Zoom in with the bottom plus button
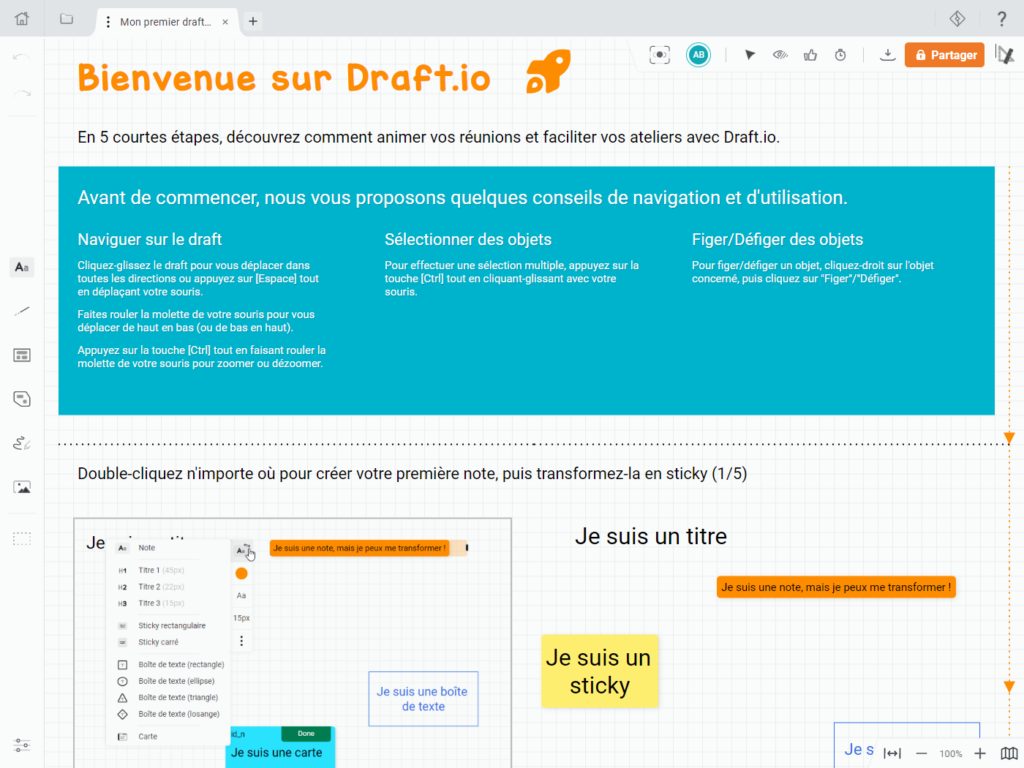1024x768 pixels. point(980,754)
